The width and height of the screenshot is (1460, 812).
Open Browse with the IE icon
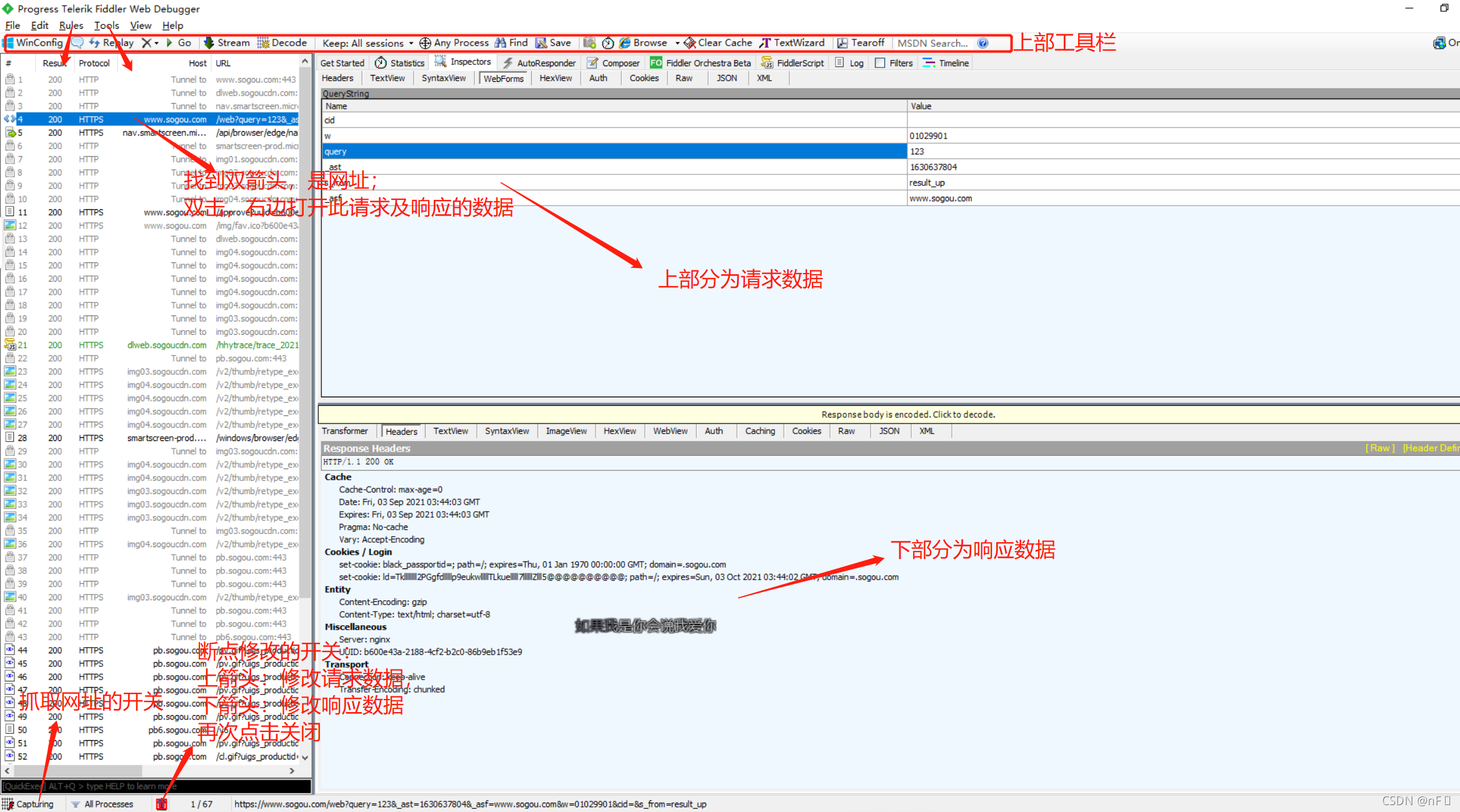tap(643, 42)
